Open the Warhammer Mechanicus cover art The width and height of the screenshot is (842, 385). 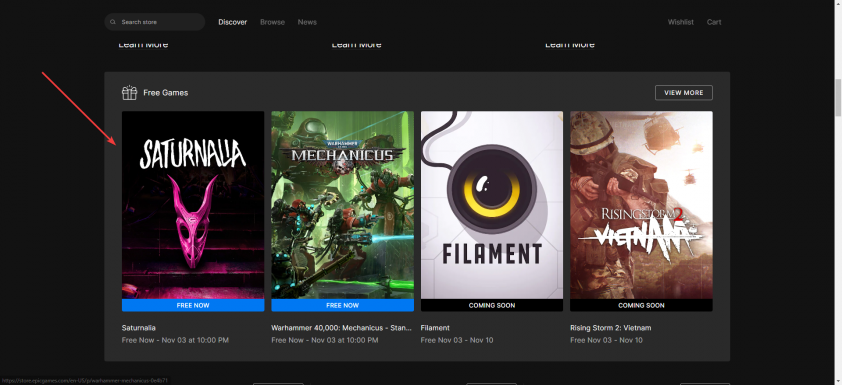point(343,205)
